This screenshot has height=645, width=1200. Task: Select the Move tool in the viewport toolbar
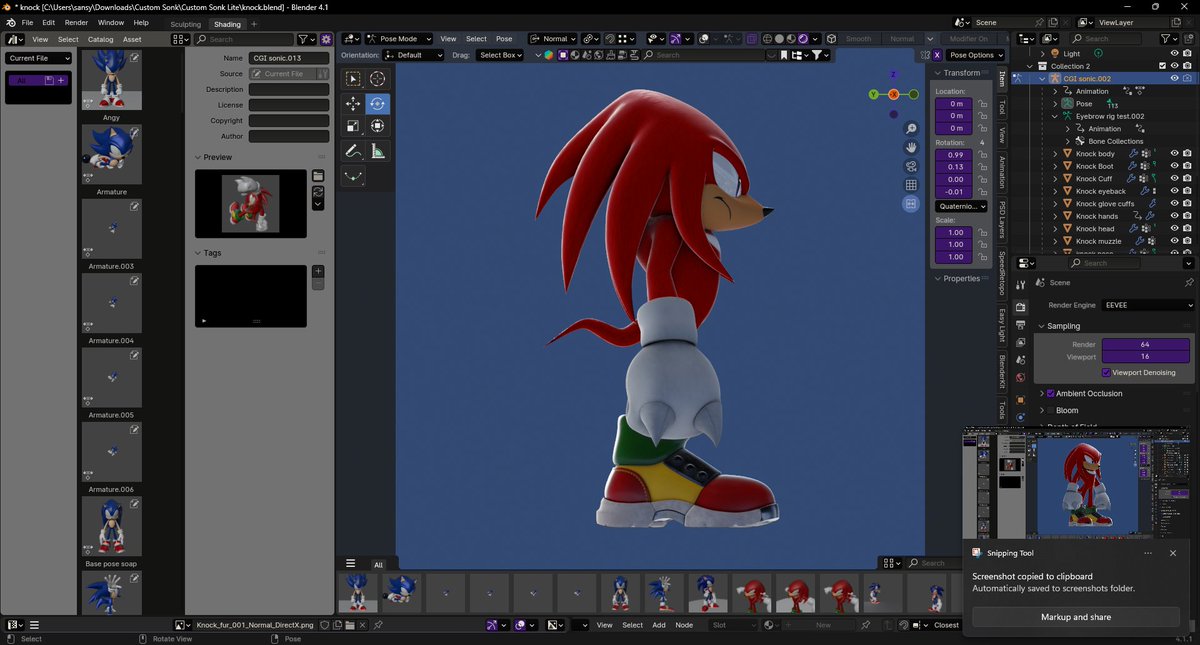pyautogui.click(x=354, y=104)
